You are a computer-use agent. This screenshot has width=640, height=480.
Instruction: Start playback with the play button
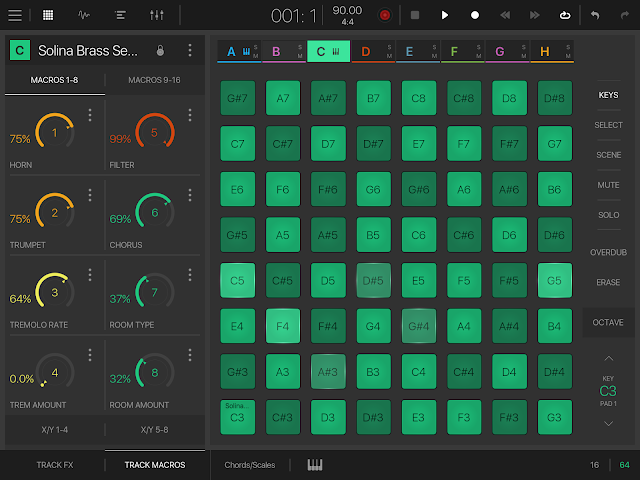tap(445, 15)
